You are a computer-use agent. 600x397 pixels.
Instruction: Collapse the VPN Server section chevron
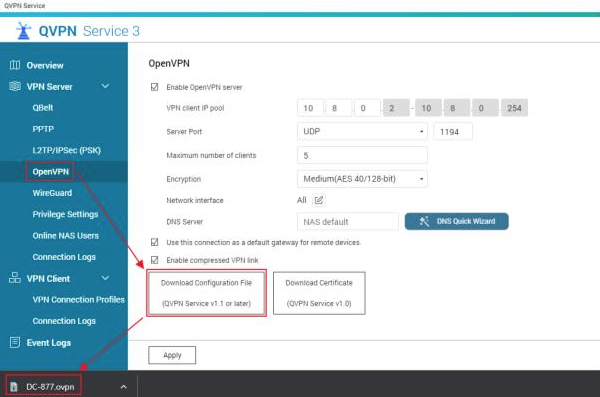[105, 86]
